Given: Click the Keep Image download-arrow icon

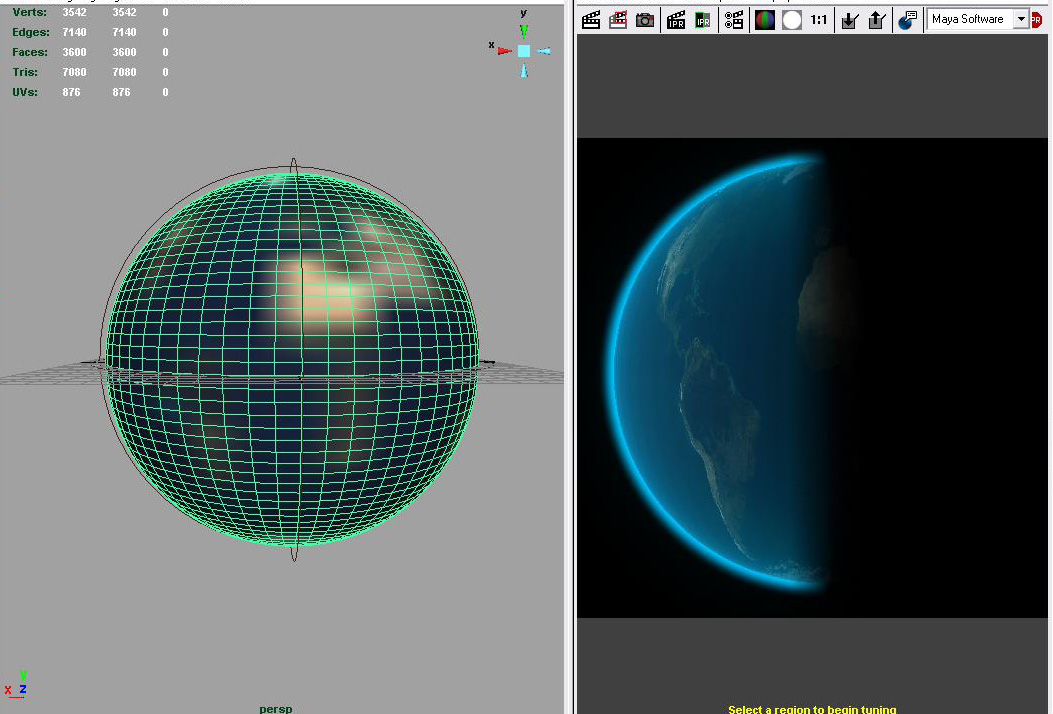Looking at the screenshot, I should (849, 20).
